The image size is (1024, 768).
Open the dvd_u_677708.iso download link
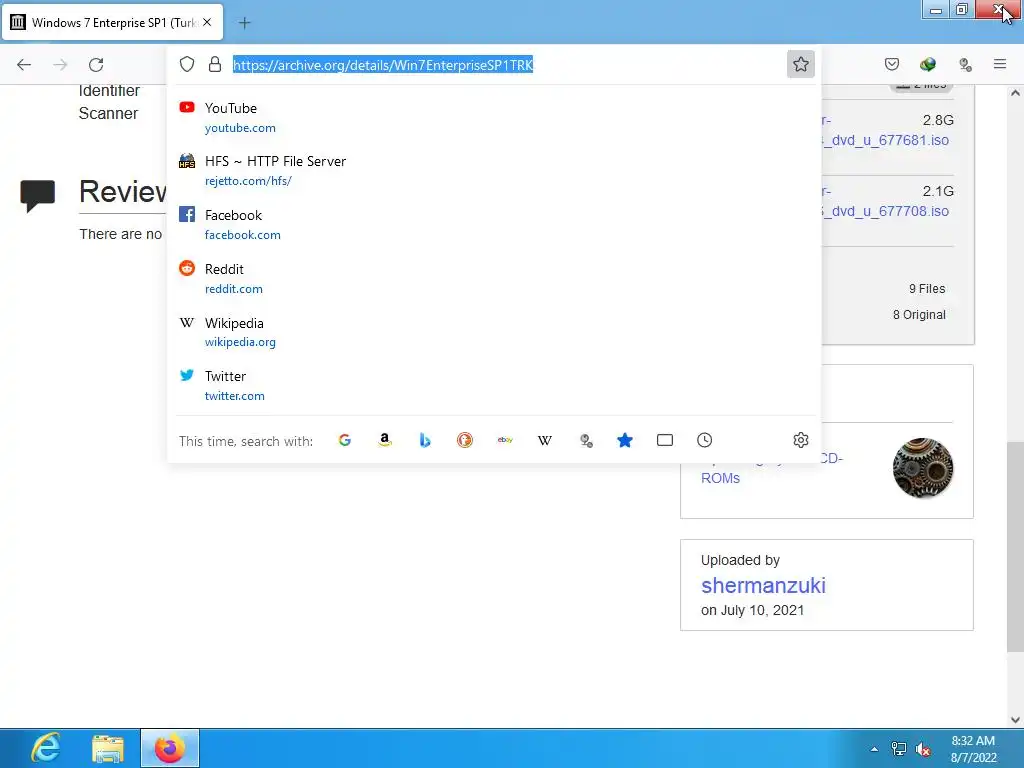pyautogui.click(x=886, y=211)
